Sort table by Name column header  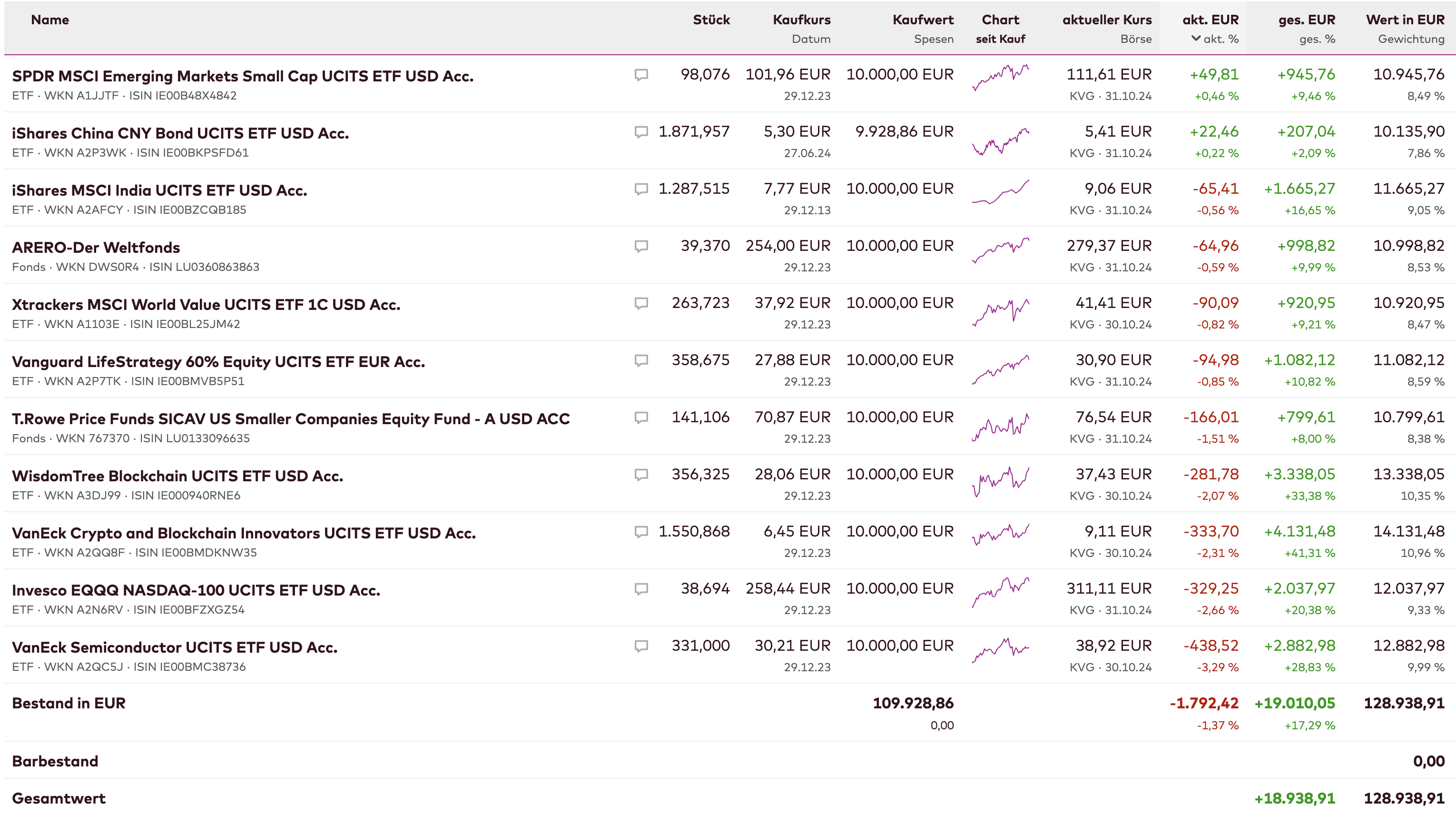tap(50, 20)
